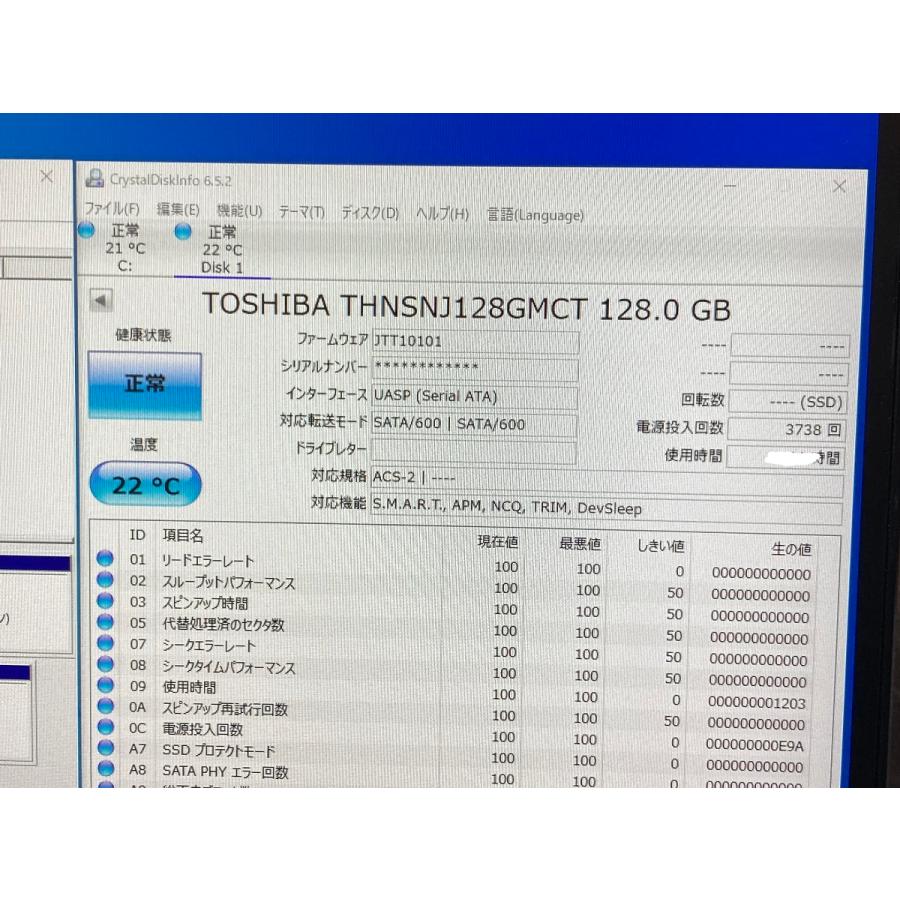900x900 pixels.
Task: Select the SATA PHY エラー回数 row text
Action: (x=225, y=772)
